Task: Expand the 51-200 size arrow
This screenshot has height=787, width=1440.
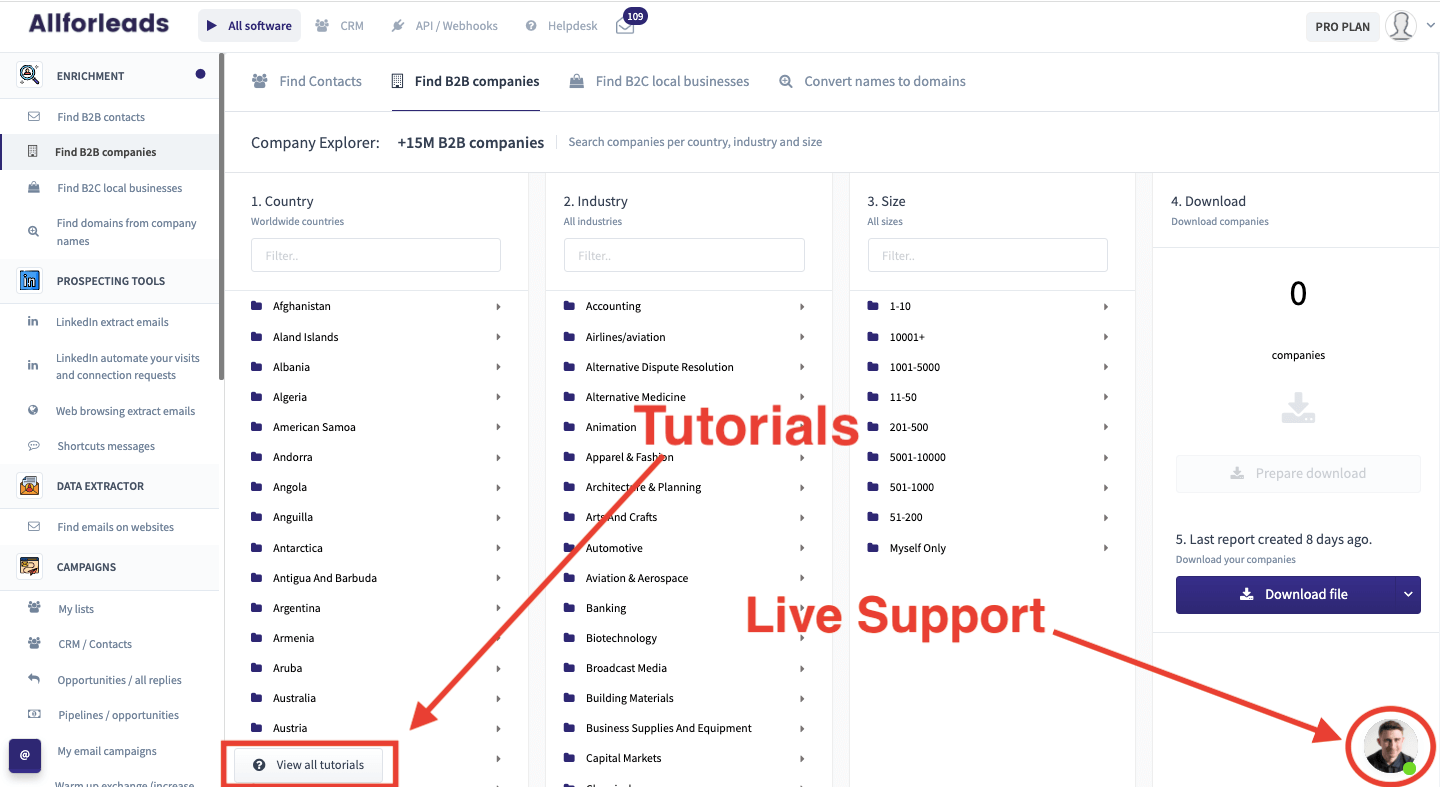Action: (x=1106, y=518)
